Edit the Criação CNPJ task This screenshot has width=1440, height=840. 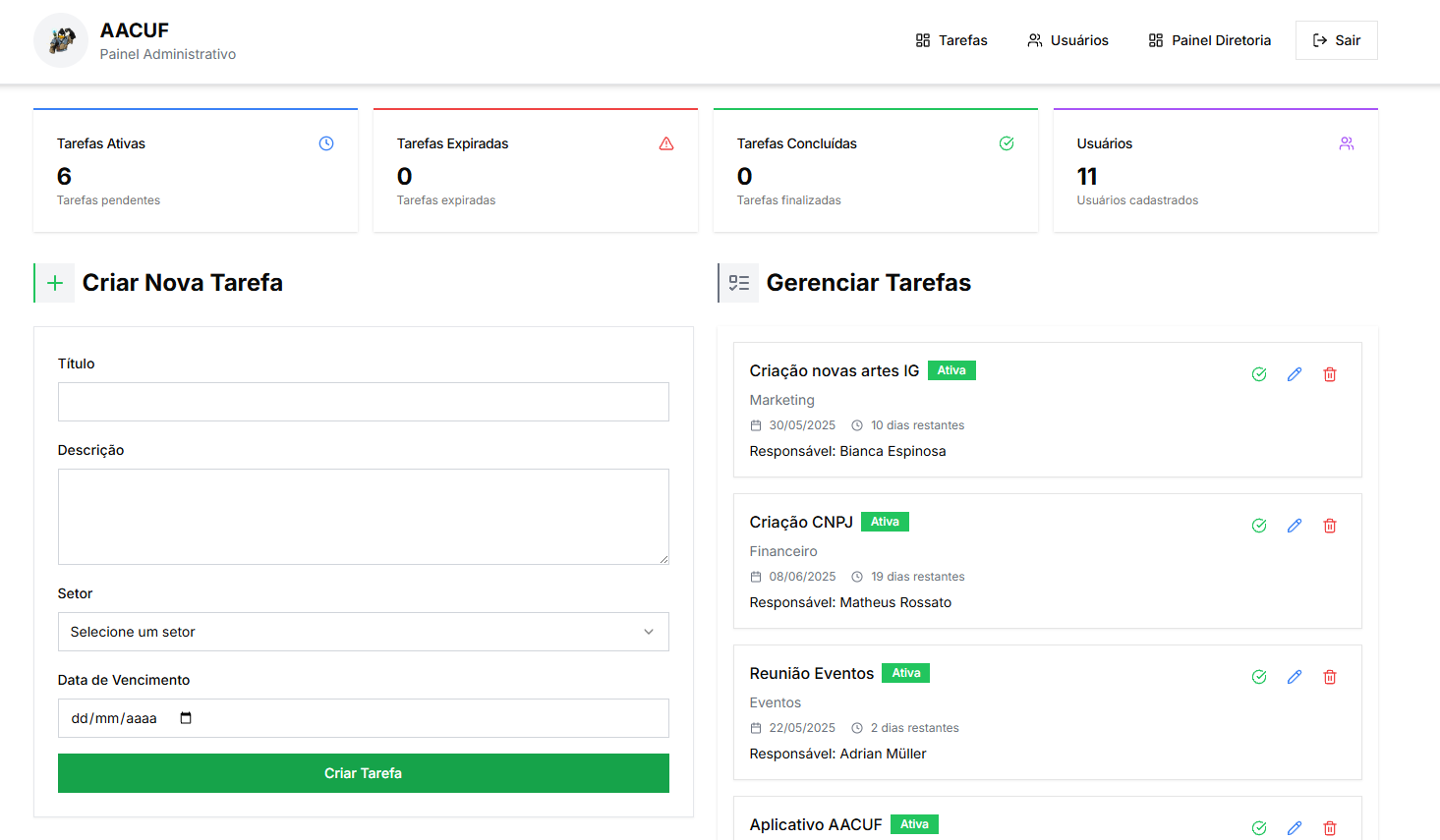1295,526
